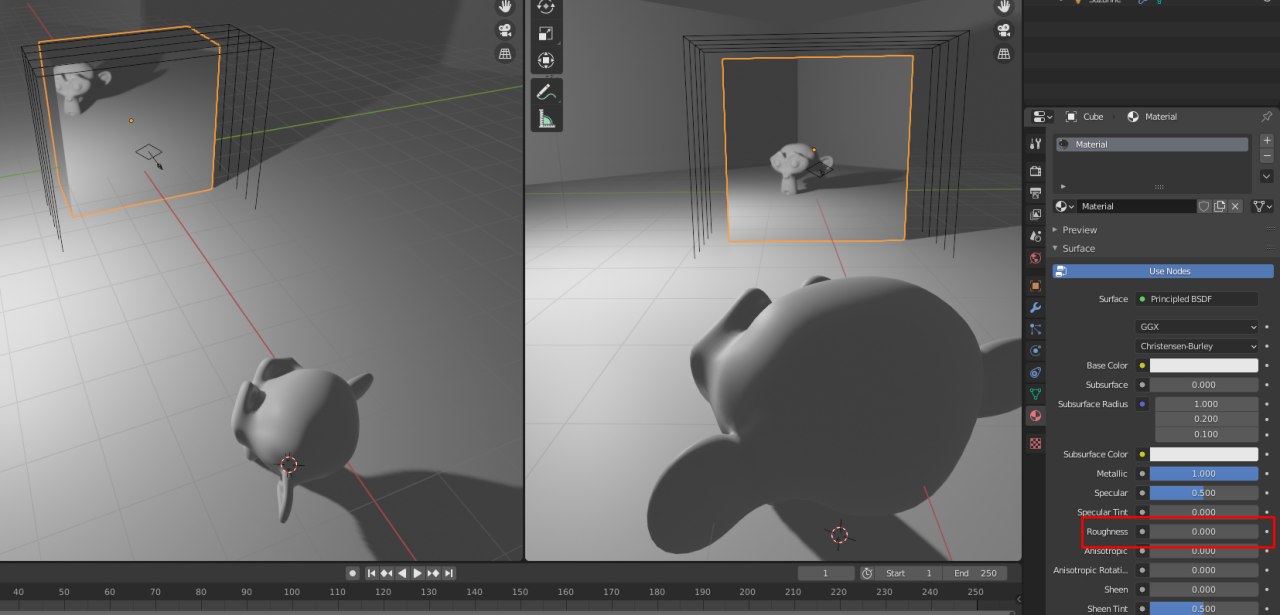Jump to the end frame
The width and height of the screenshot is (1280, 615).
click(x=449, y=573)
